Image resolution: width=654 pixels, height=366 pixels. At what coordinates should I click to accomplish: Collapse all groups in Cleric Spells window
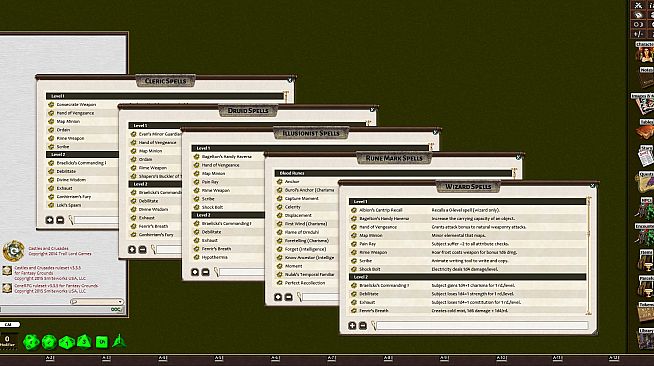pyautogui.click(x=60, y=220)
